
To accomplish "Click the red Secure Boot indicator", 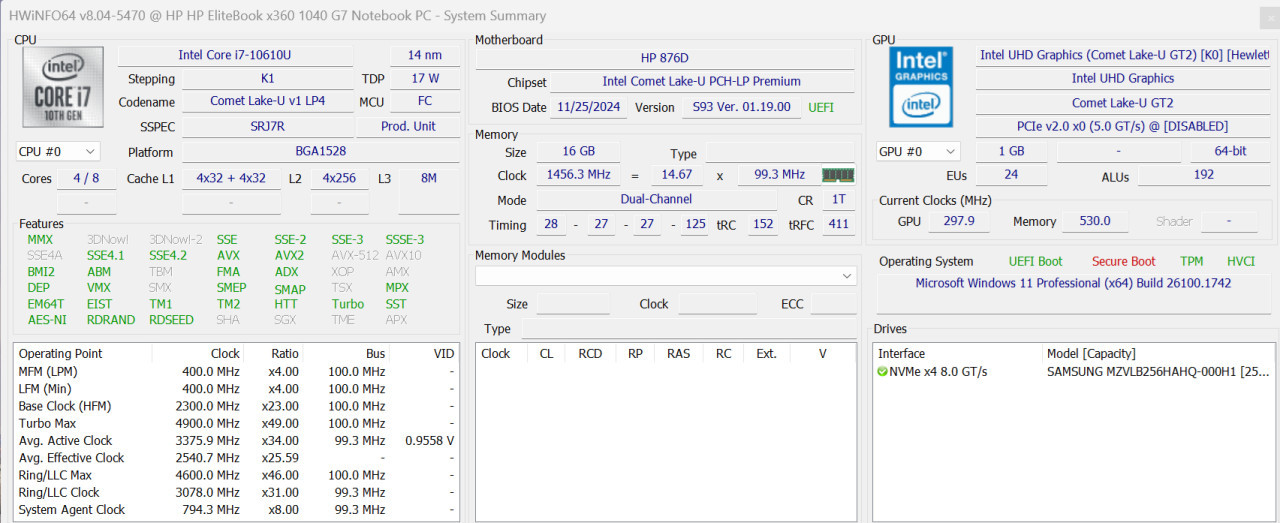I will 1123,261.
